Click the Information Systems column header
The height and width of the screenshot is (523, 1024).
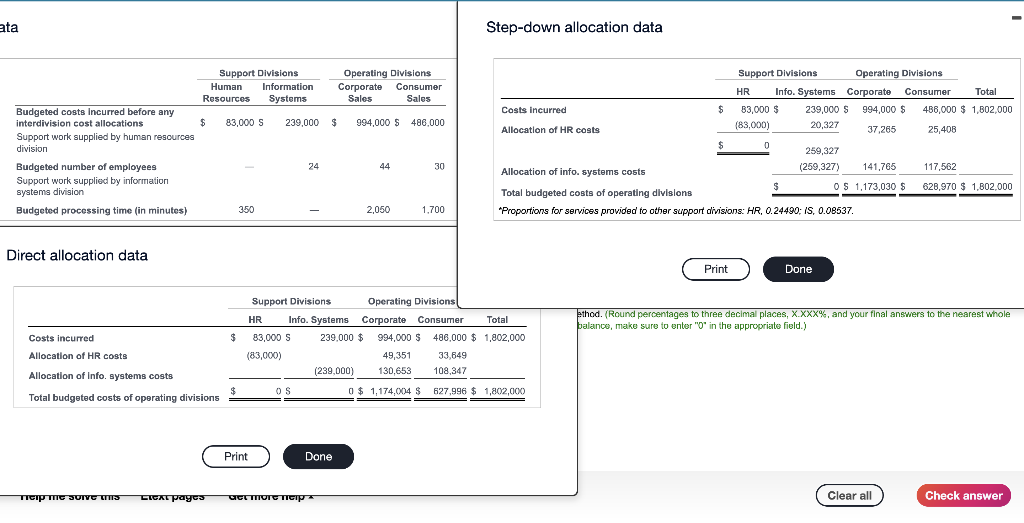[287, 93]
